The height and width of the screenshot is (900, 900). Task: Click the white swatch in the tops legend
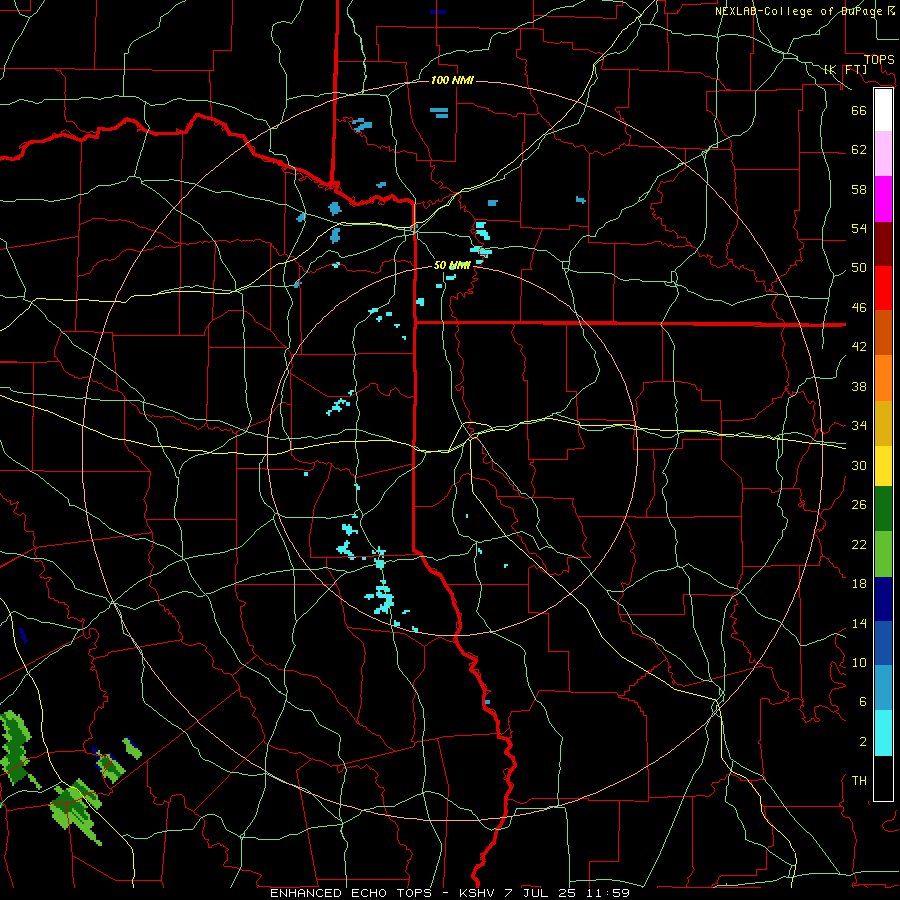tap(883, 110)
